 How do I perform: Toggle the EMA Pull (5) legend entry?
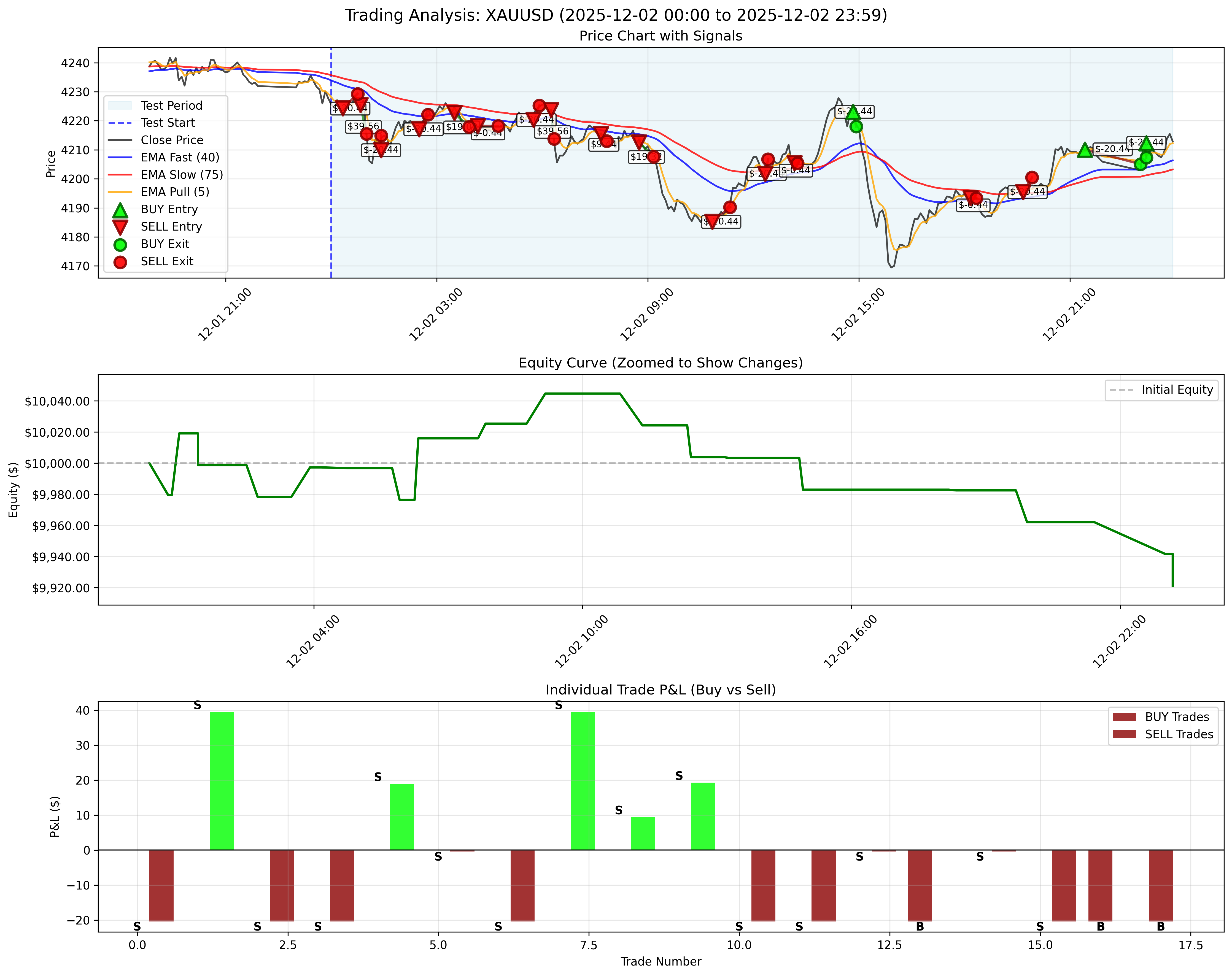point(122,192)
